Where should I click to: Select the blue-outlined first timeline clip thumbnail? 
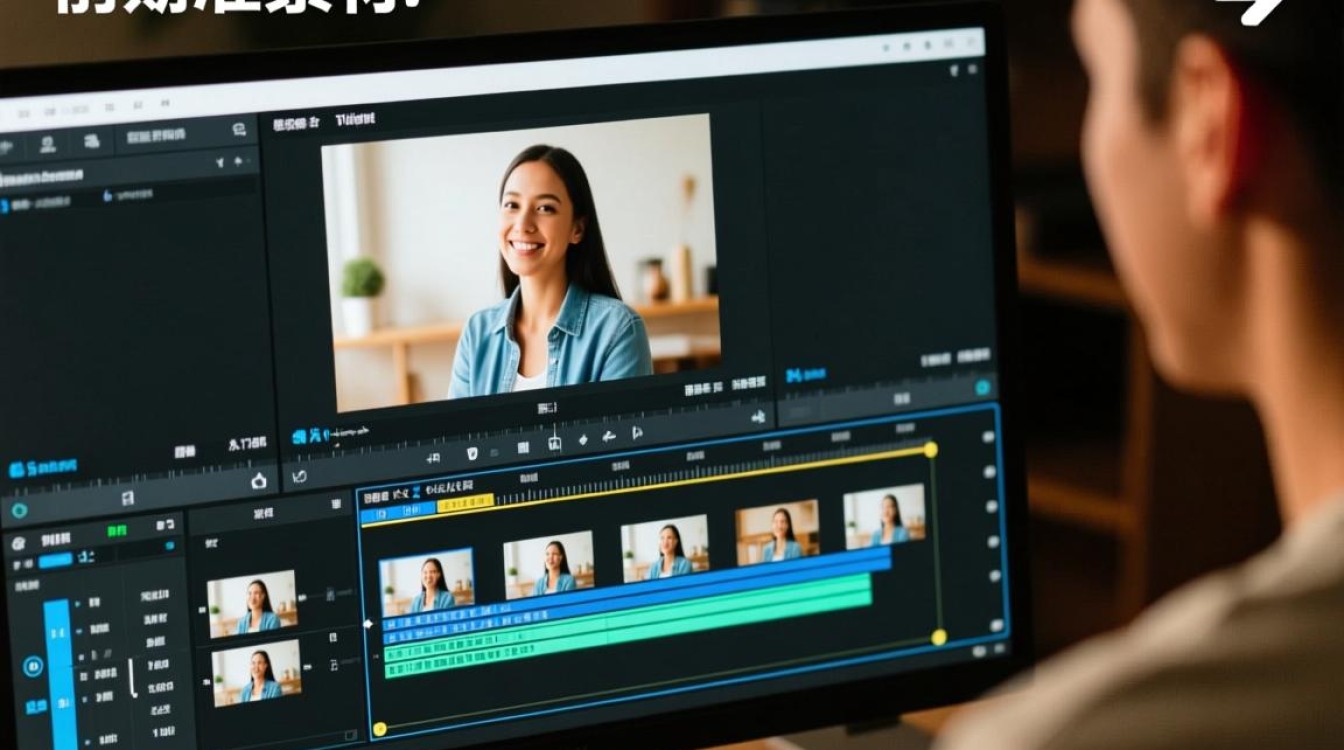(426, 580)
